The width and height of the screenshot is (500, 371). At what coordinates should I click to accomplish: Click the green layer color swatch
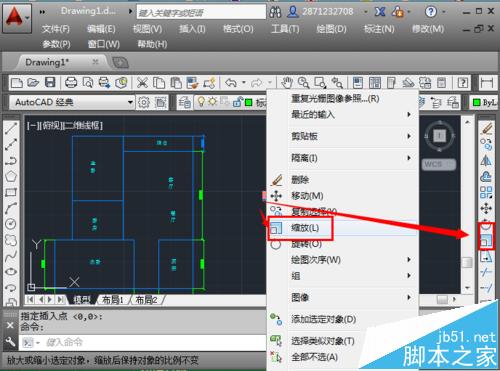coord(249,102)
